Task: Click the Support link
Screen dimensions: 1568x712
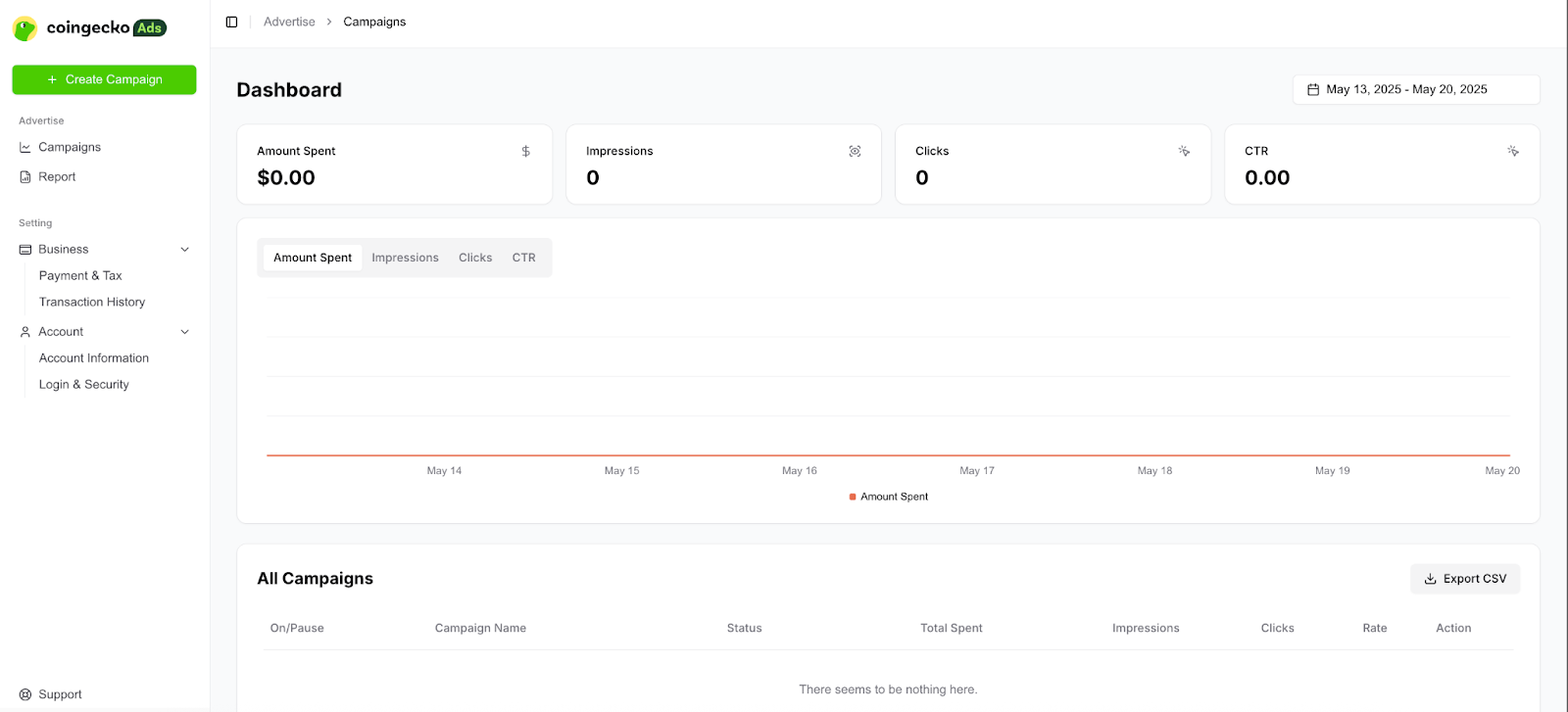Action: click(x=60, y=694)
